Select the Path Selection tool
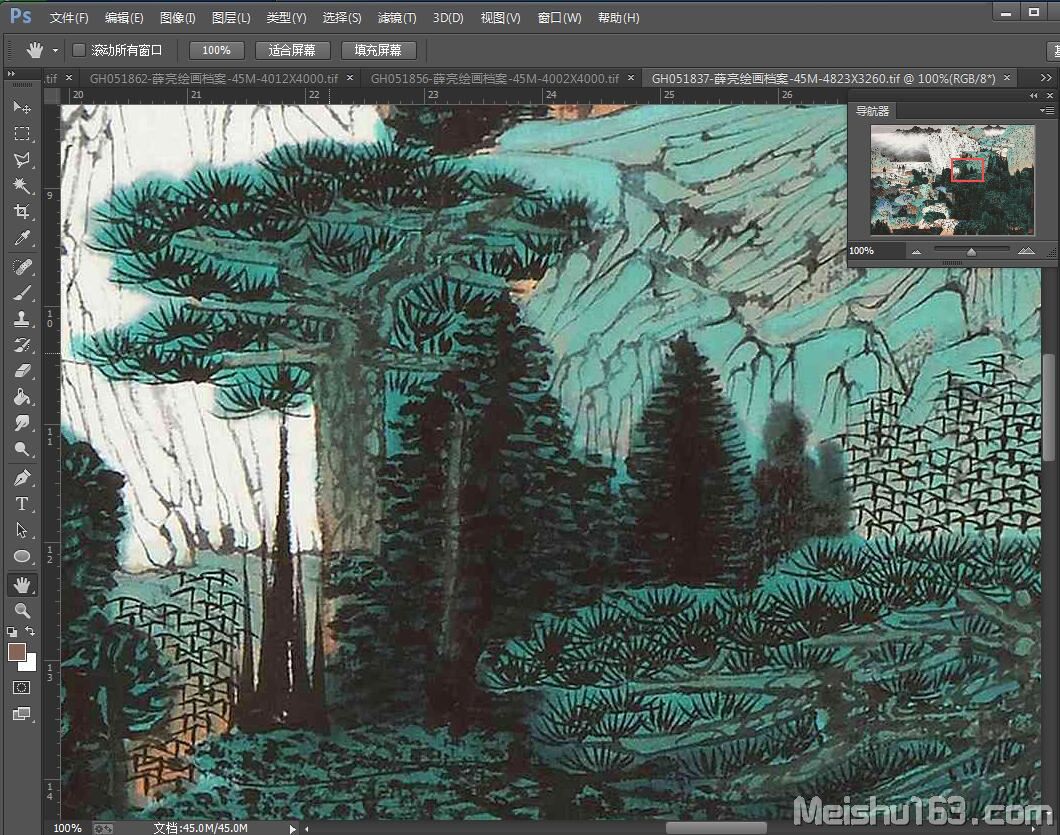 click(x=22, y=529)
